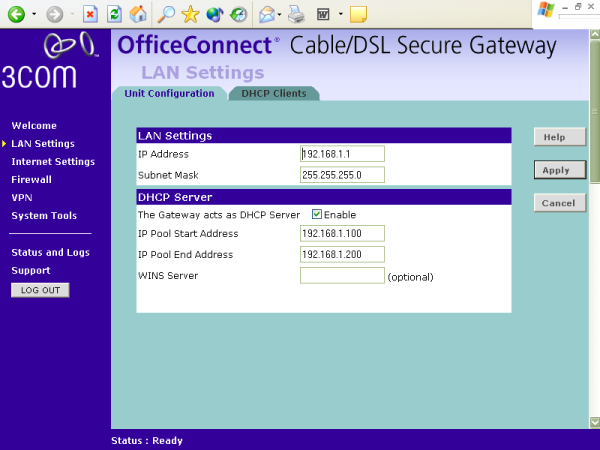Open Internet Settings in the sidebar

coord(53,161)
